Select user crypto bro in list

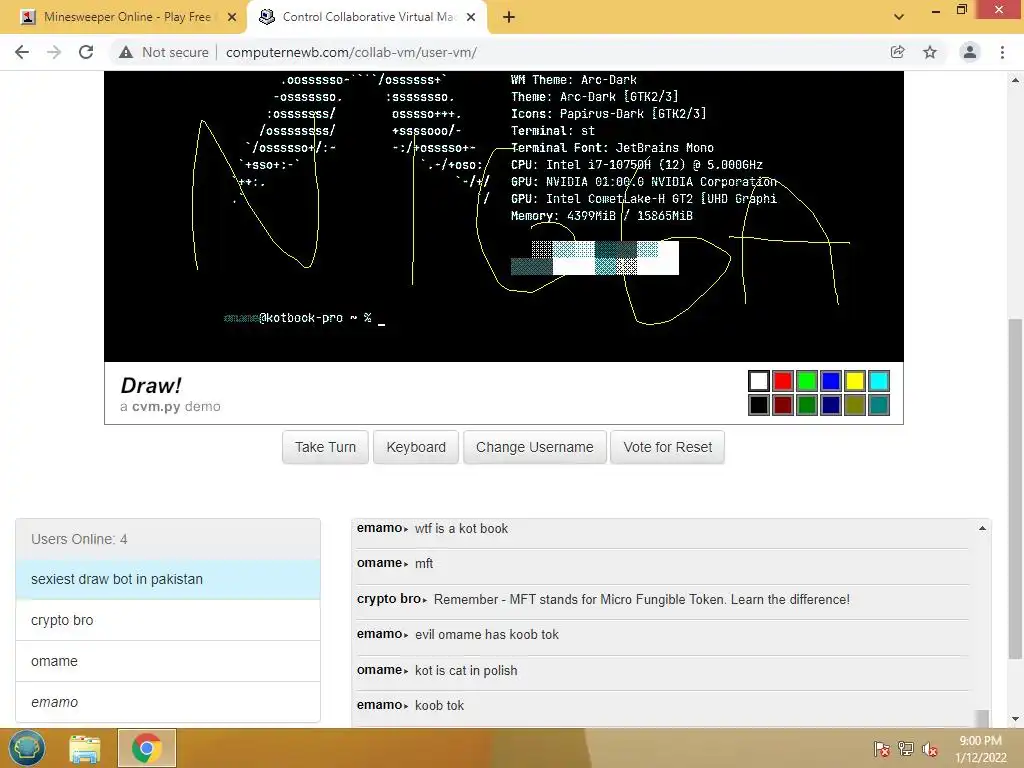[x=168, y=620]
